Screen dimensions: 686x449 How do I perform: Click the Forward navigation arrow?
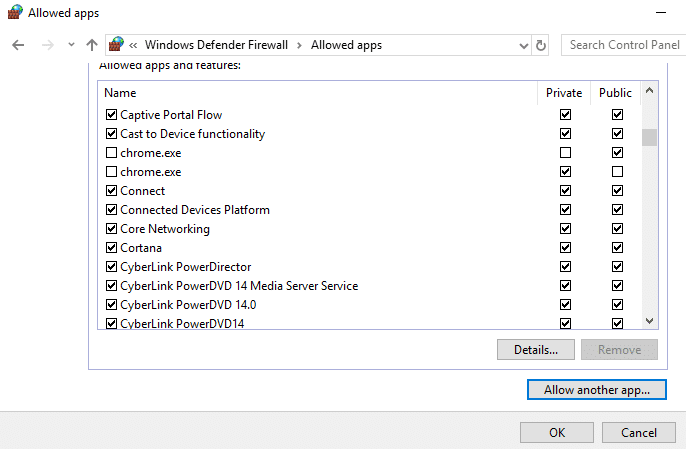(x=46, y=45)
